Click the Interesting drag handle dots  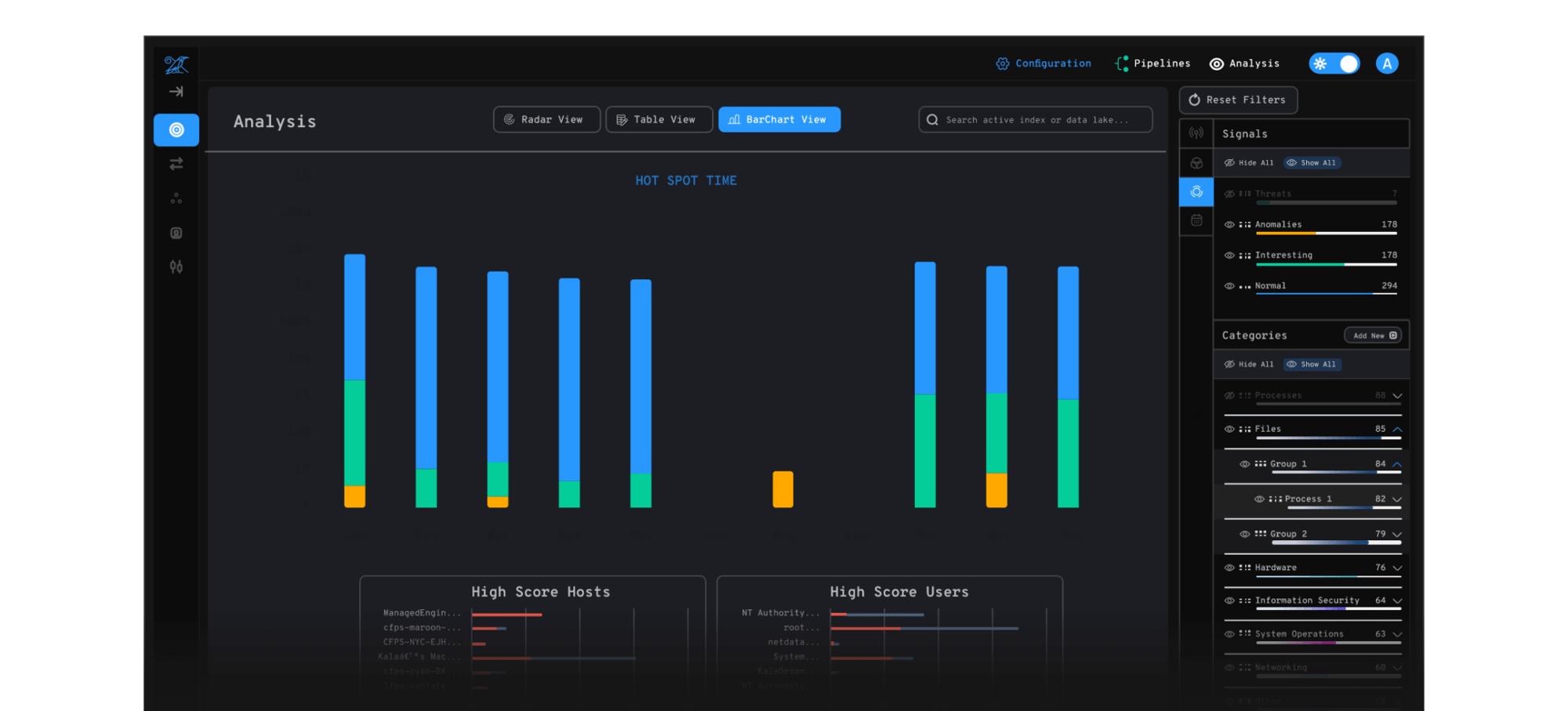(1245, 256)
